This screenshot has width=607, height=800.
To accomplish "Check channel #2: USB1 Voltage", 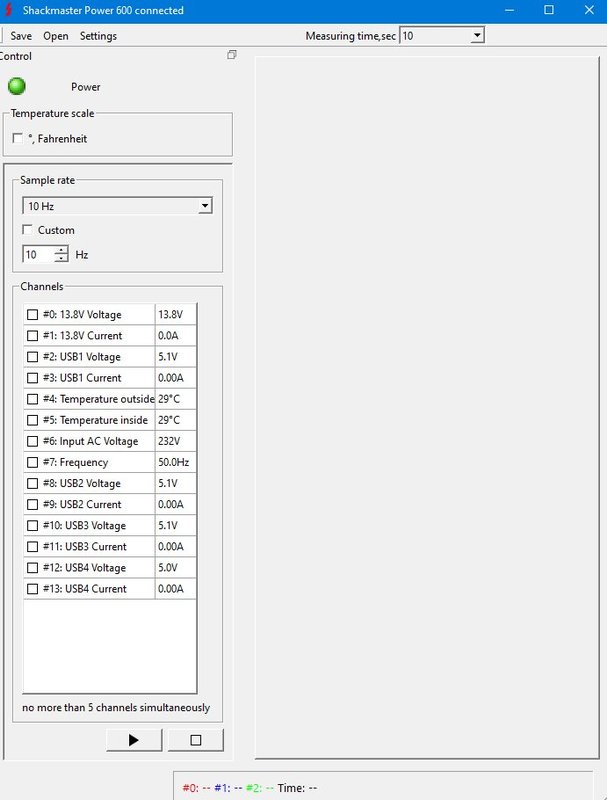I will (x=32, y=357).
